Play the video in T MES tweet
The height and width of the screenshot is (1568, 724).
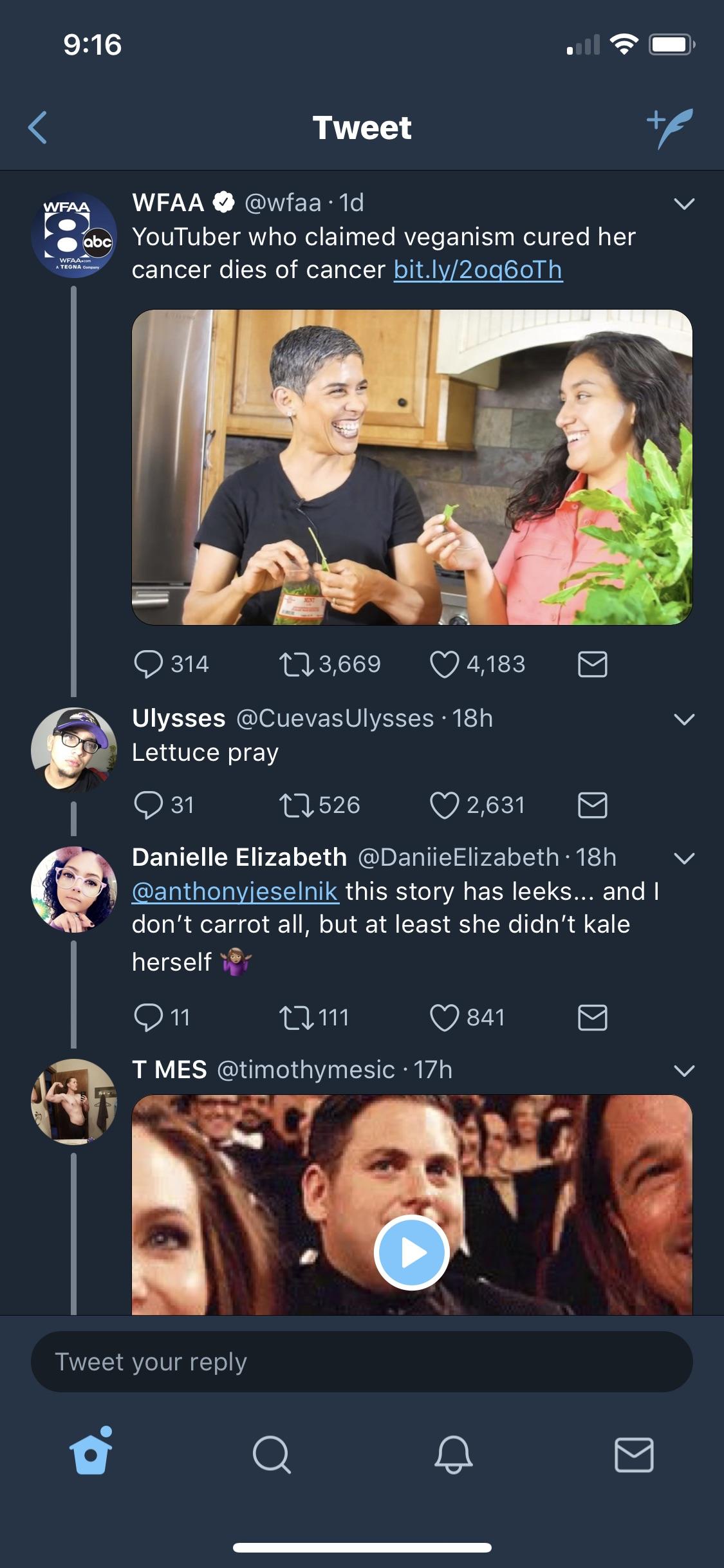(411, 1253)
